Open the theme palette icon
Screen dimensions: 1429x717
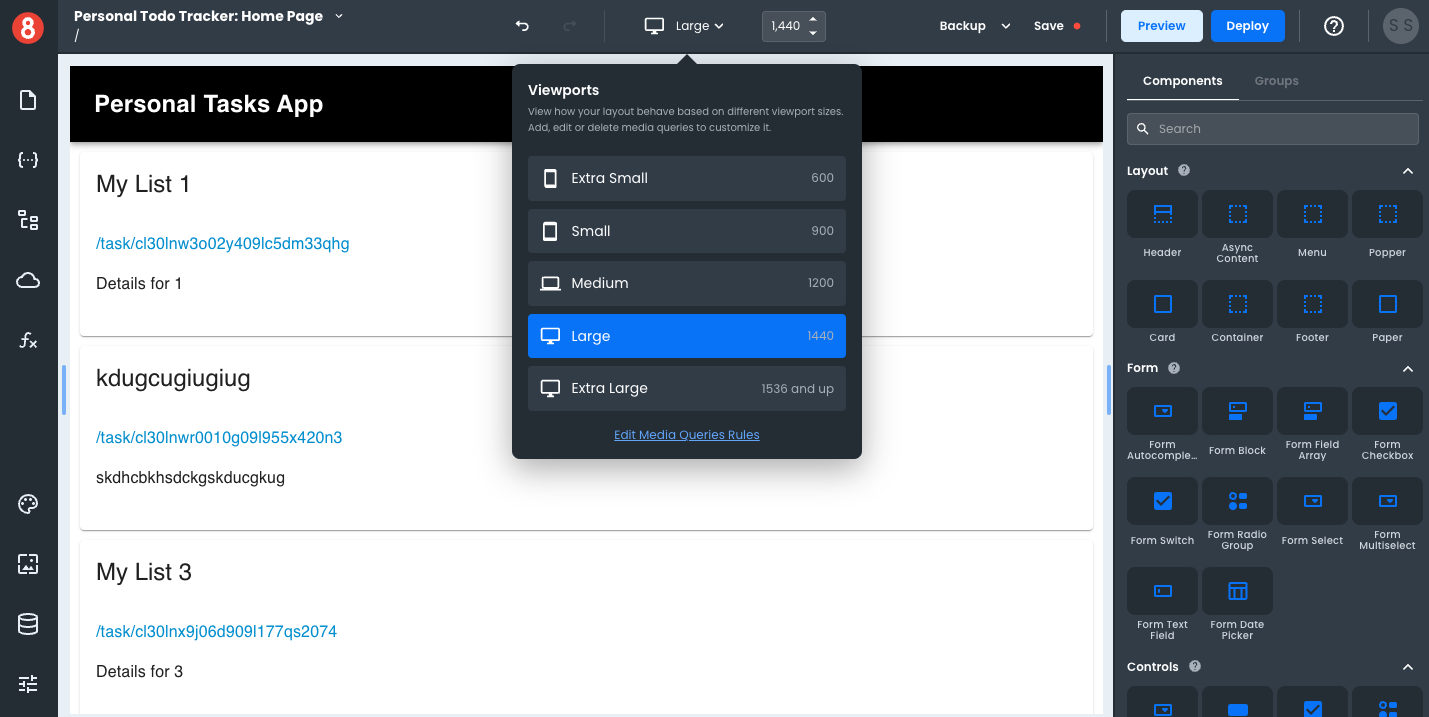(x=28, y=504)
